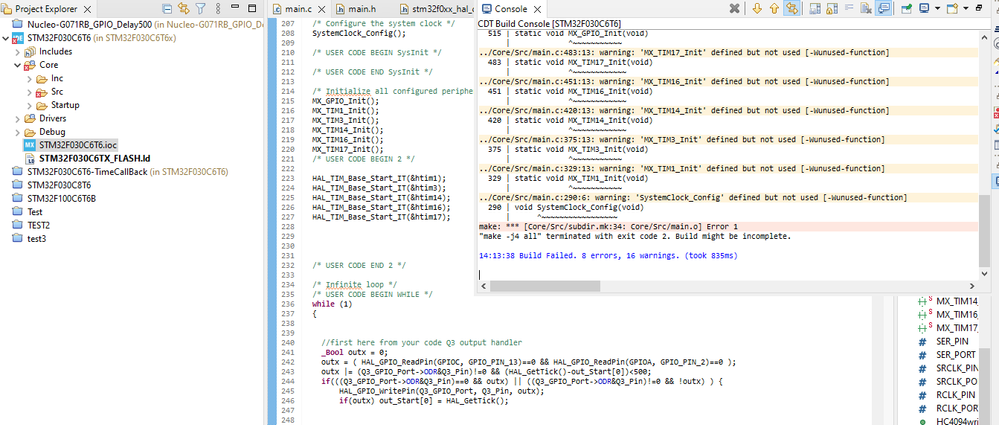The image size is (999, 425).
Task: Select the TEST2 project
Action: (x=38, y=226)
